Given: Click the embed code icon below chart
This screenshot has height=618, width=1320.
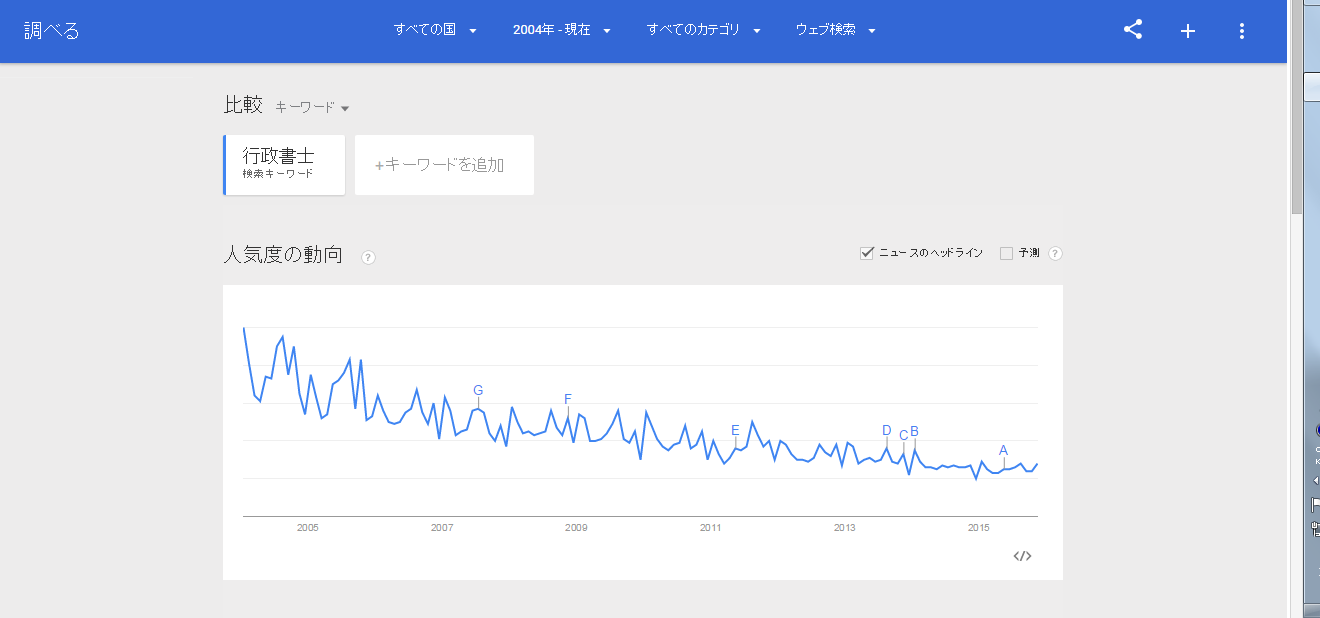Looking at the screenshot, I should pos(1022,556).
